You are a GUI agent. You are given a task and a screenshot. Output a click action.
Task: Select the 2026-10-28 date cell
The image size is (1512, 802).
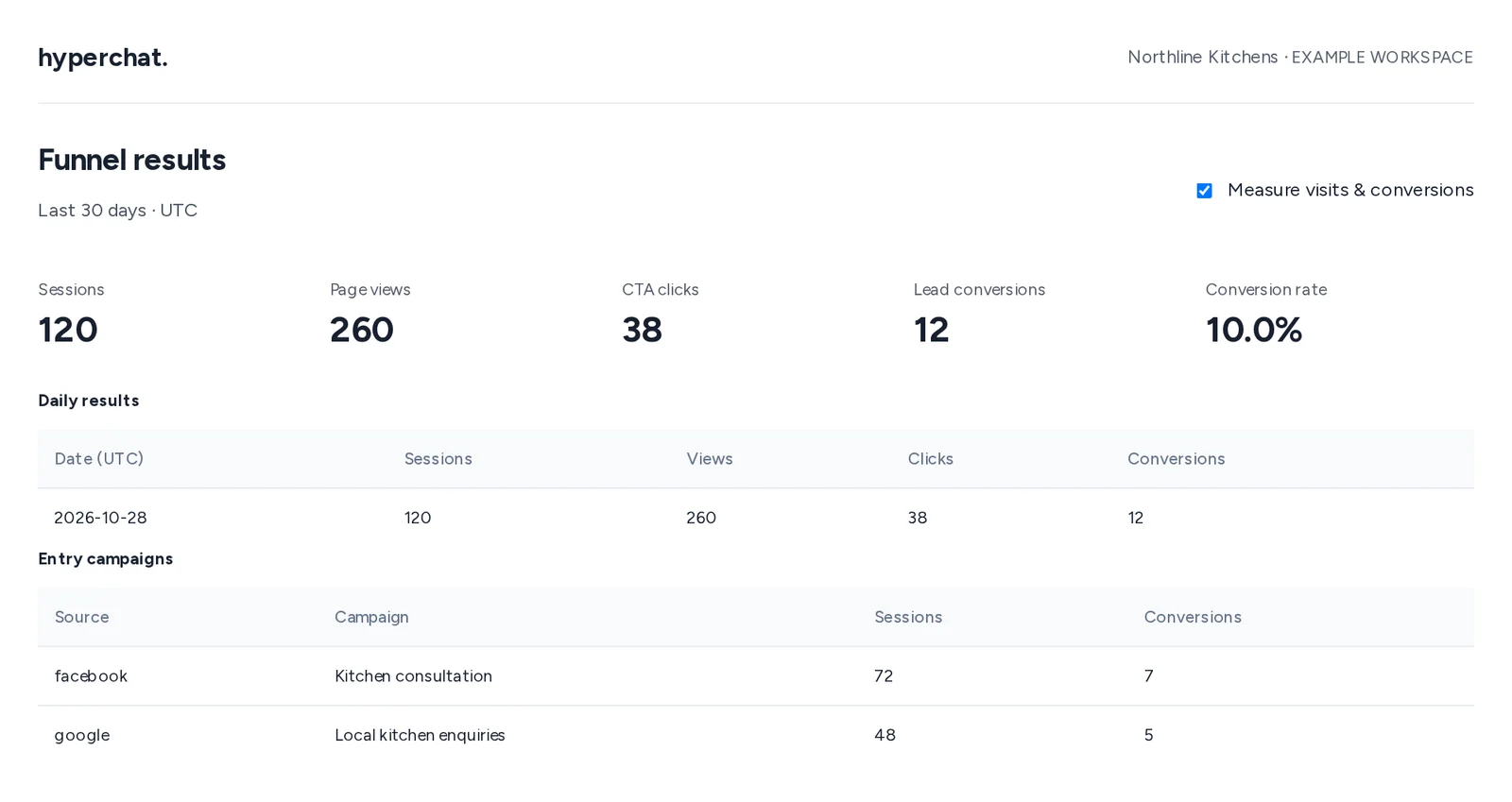click(x=101, y=518)
